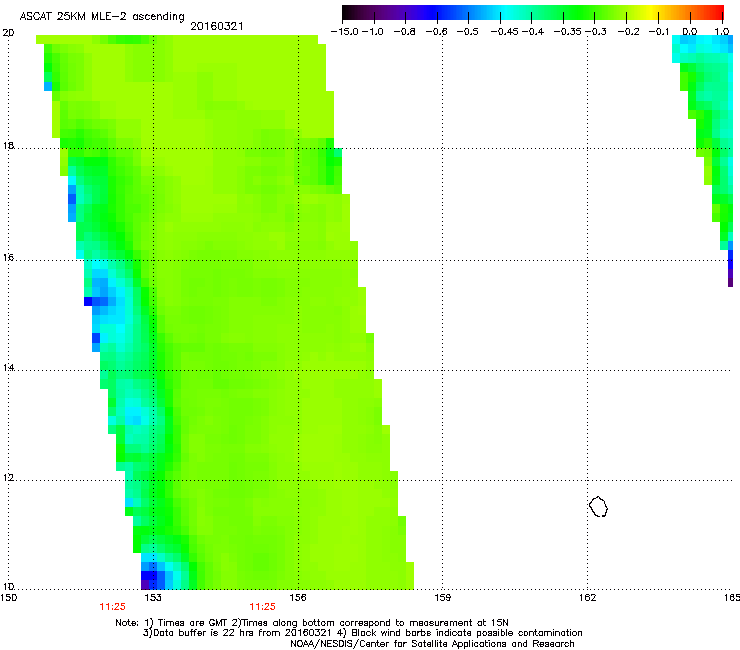Click longitude label 162

[x=587, y=598]
